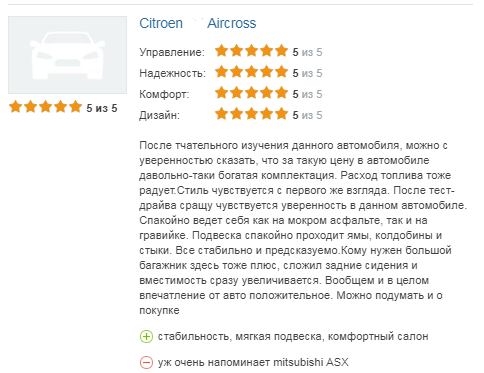Click the red minus cons icon

pyautogui.click(x=146, y=362)
